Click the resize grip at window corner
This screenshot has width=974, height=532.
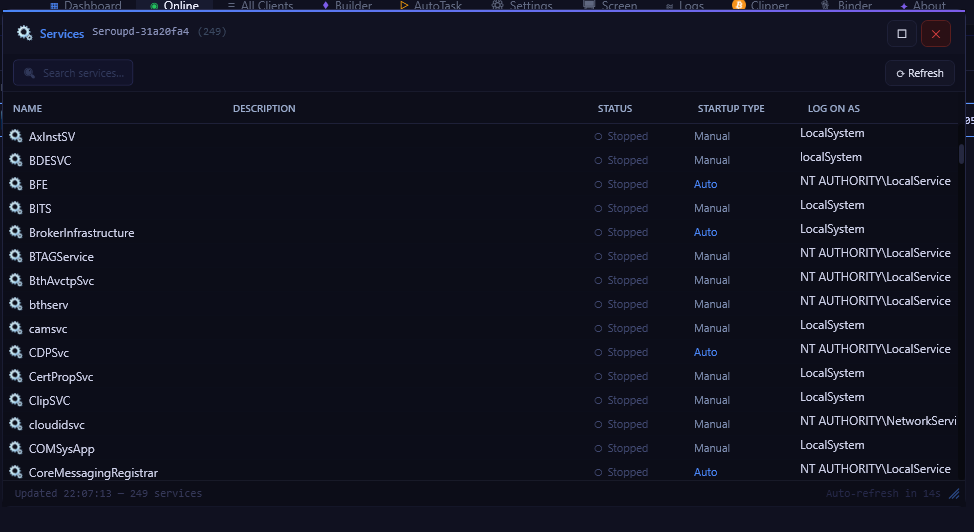[954, 494]
